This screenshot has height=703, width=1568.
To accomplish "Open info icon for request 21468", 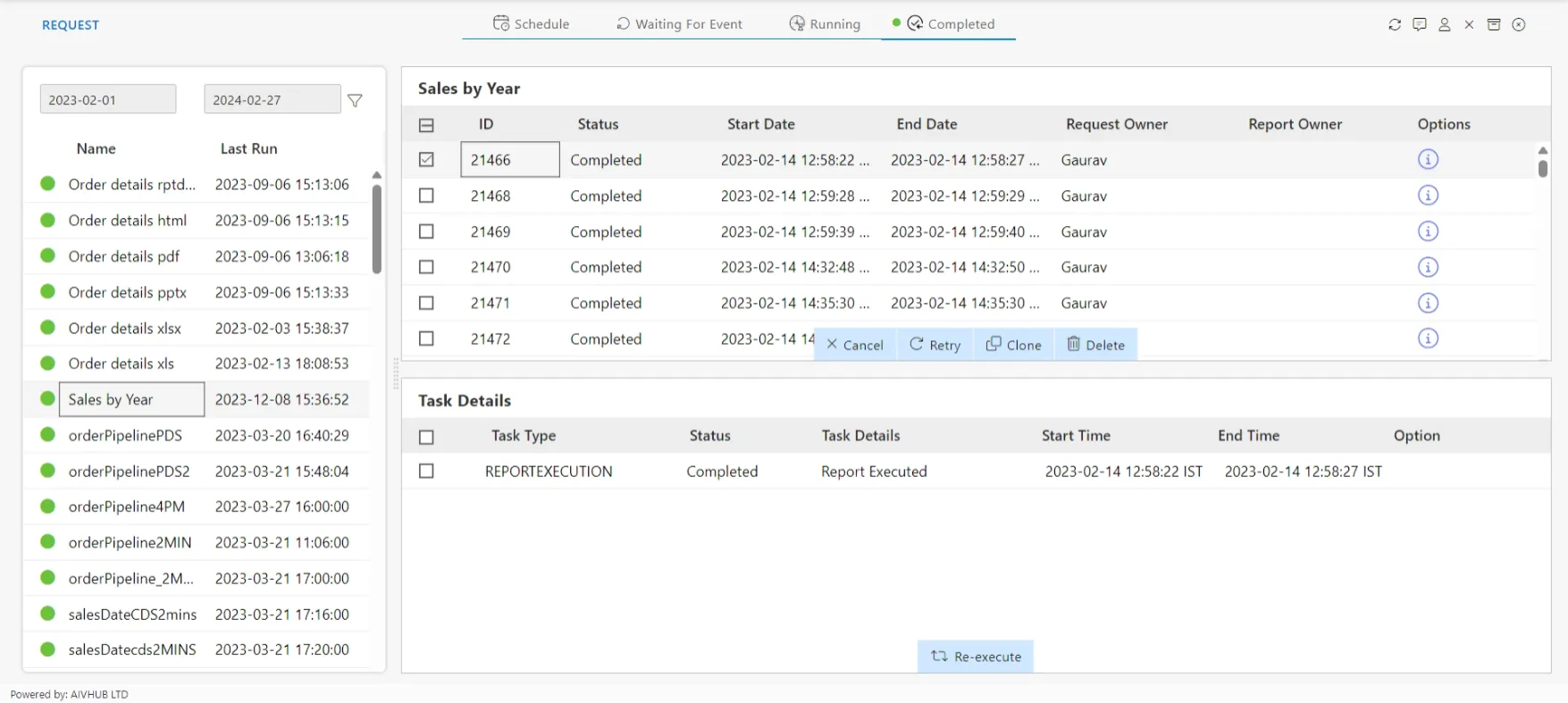I will coord(1428,196).
